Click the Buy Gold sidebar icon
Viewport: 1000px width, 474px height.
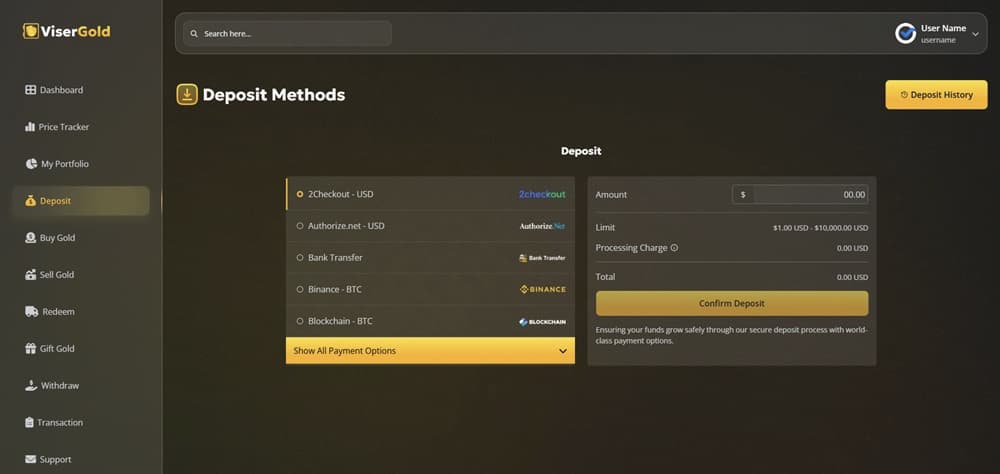[x=31, y=238]
